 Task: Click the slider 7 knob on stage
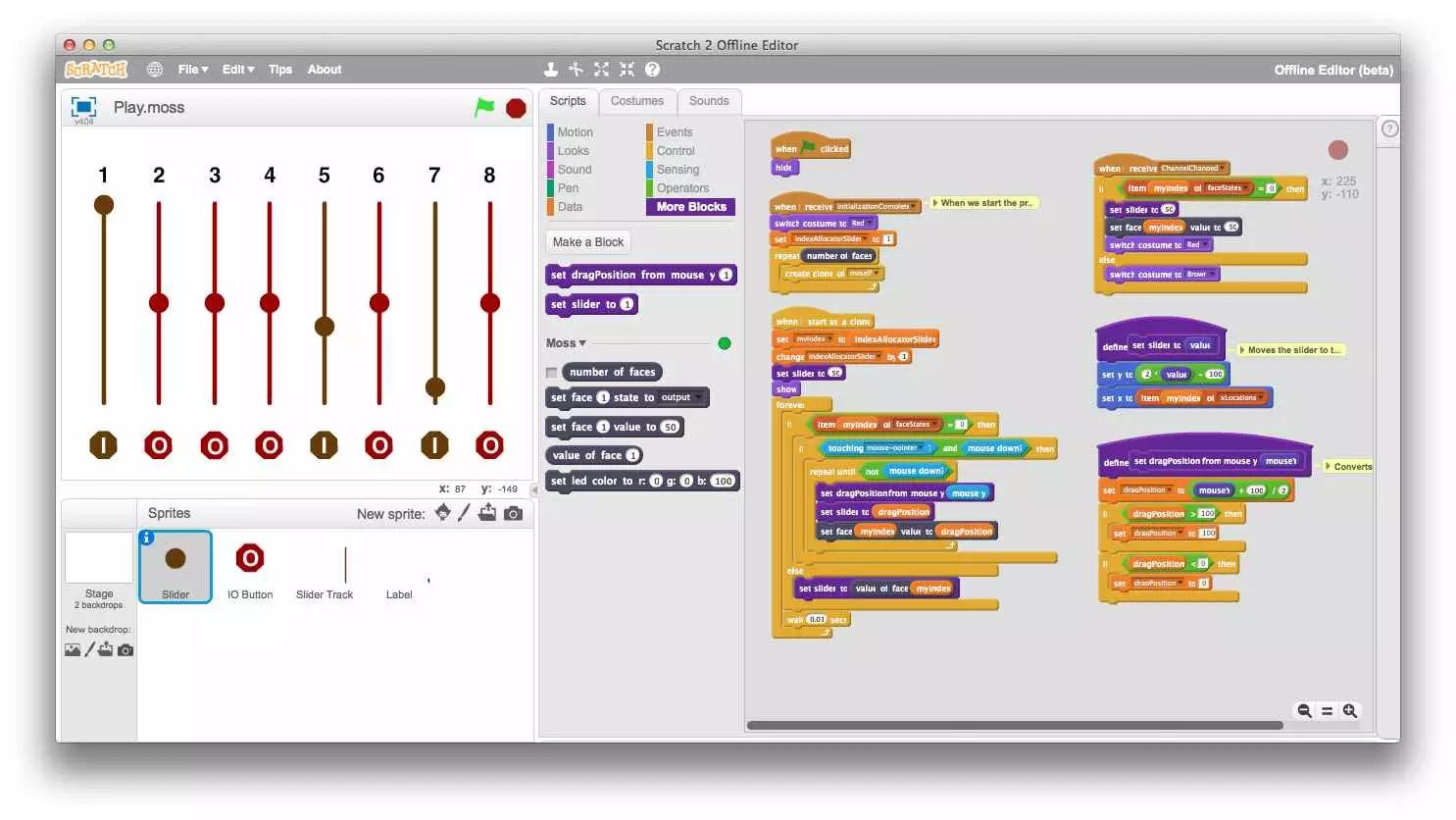[x=435, y=386]
